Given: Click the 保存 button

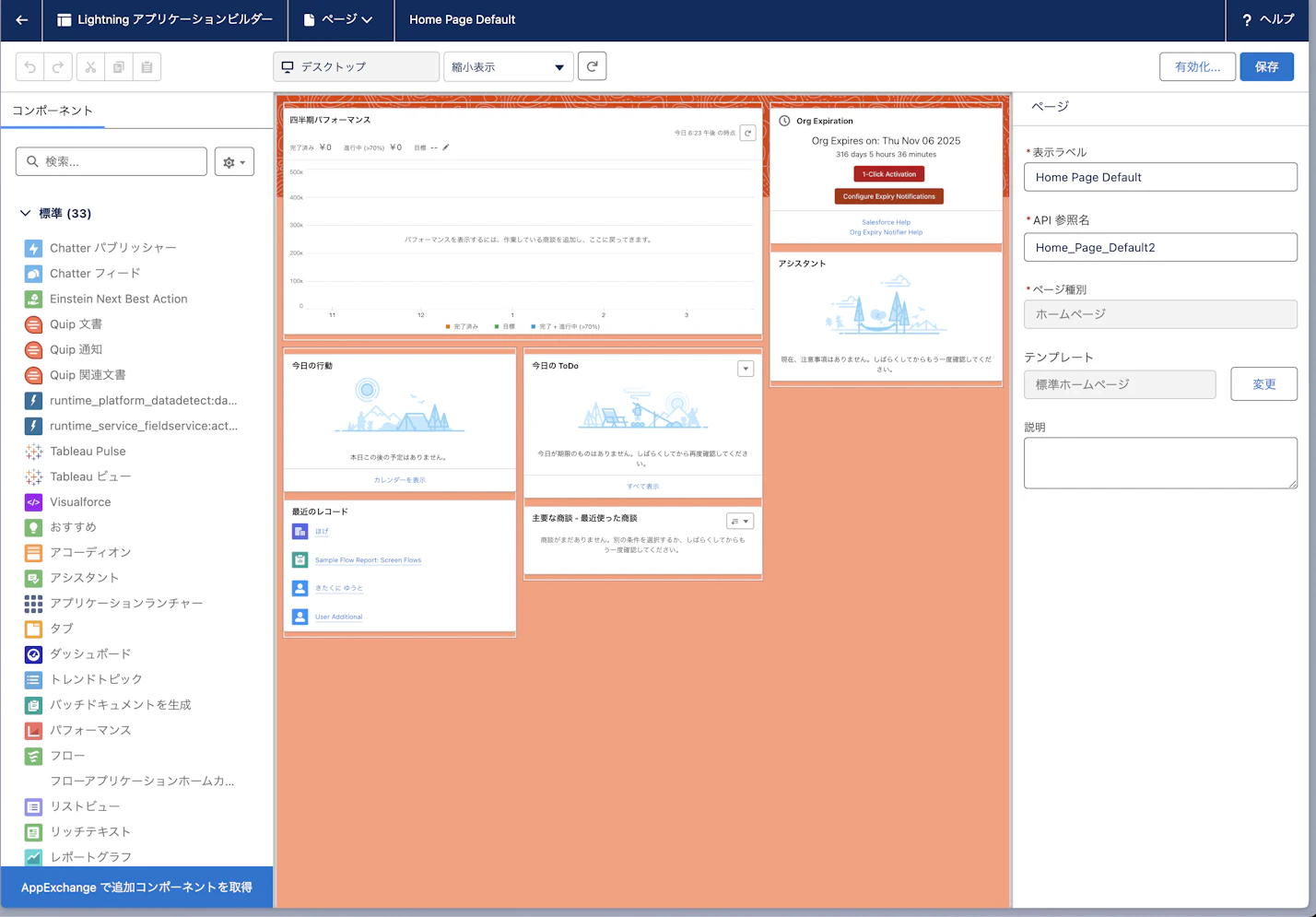Looking at the screenshot, I should [1266, 65].
